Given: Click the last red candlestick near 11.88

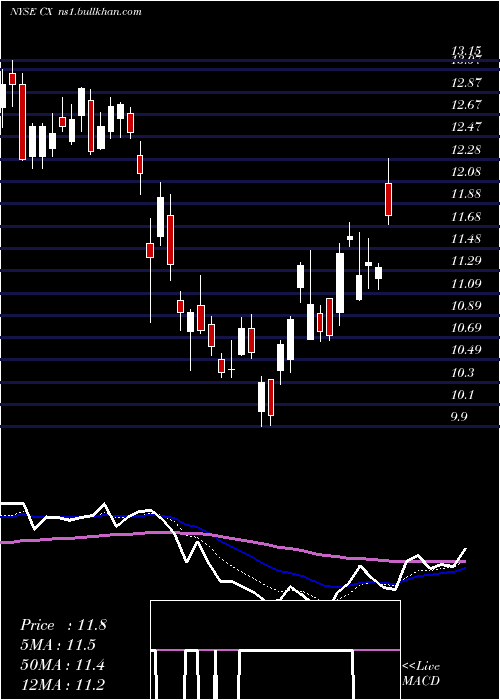Looking at the screenshot, I should click(x=388, y=199).
